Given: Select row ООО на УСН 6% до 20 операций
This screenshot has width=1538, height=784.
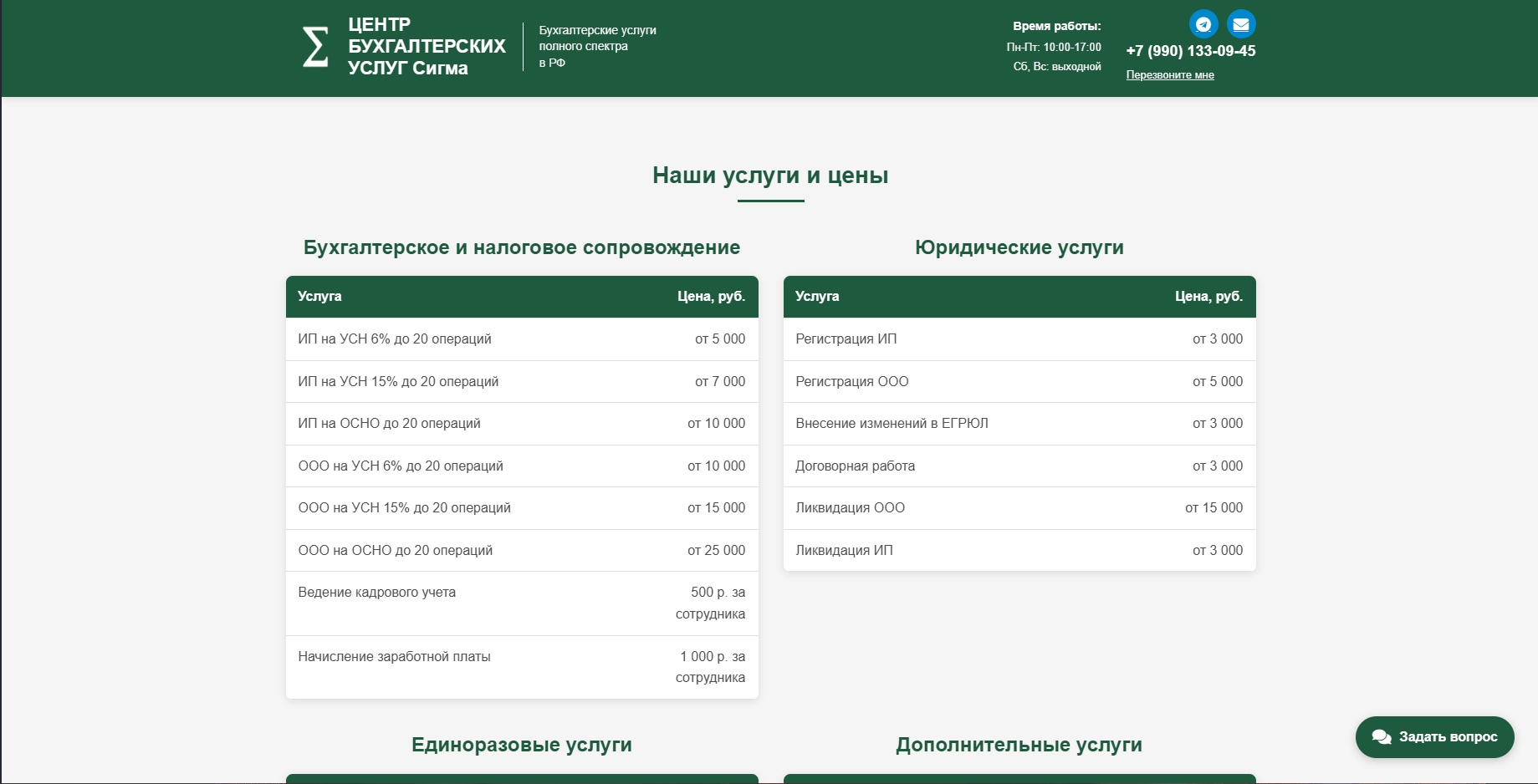Looking at the screenshot, I should [x=522, y=466].
